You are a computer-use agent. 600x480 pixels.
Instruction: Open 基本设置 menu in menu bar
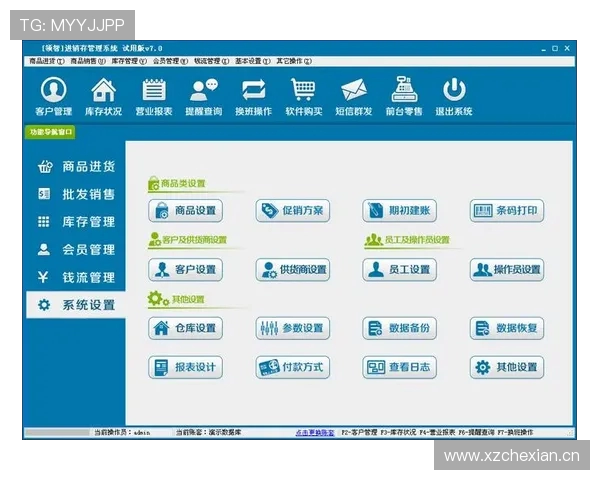[x=253, y=61]
